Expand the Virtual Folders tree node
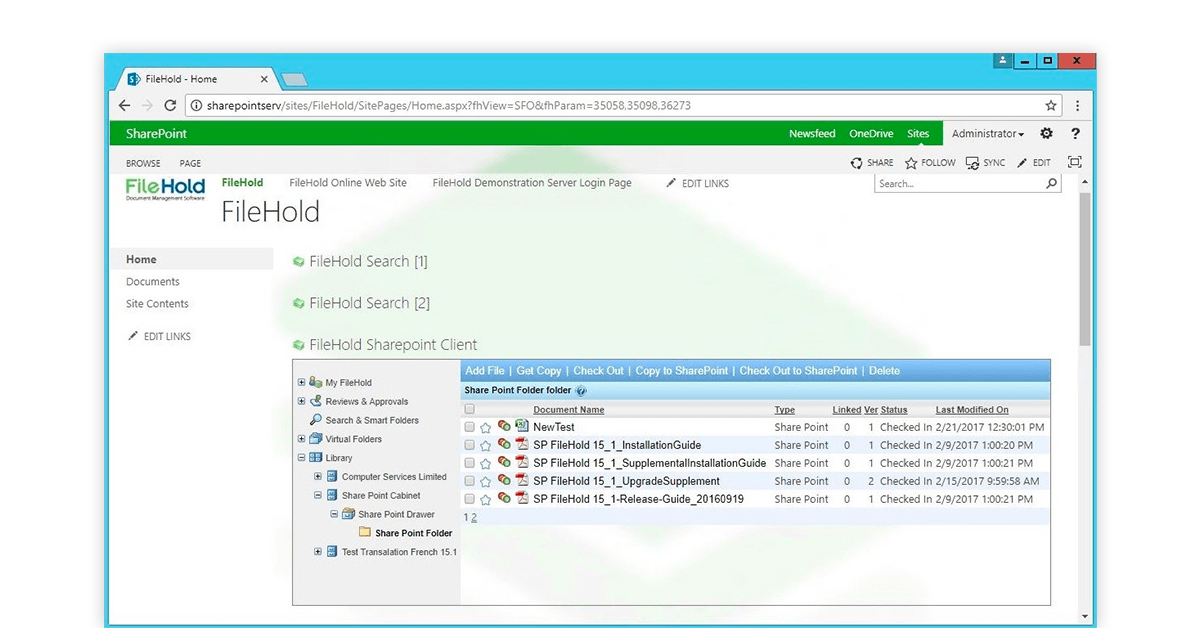1200x628 pixels. click(302, 439)
